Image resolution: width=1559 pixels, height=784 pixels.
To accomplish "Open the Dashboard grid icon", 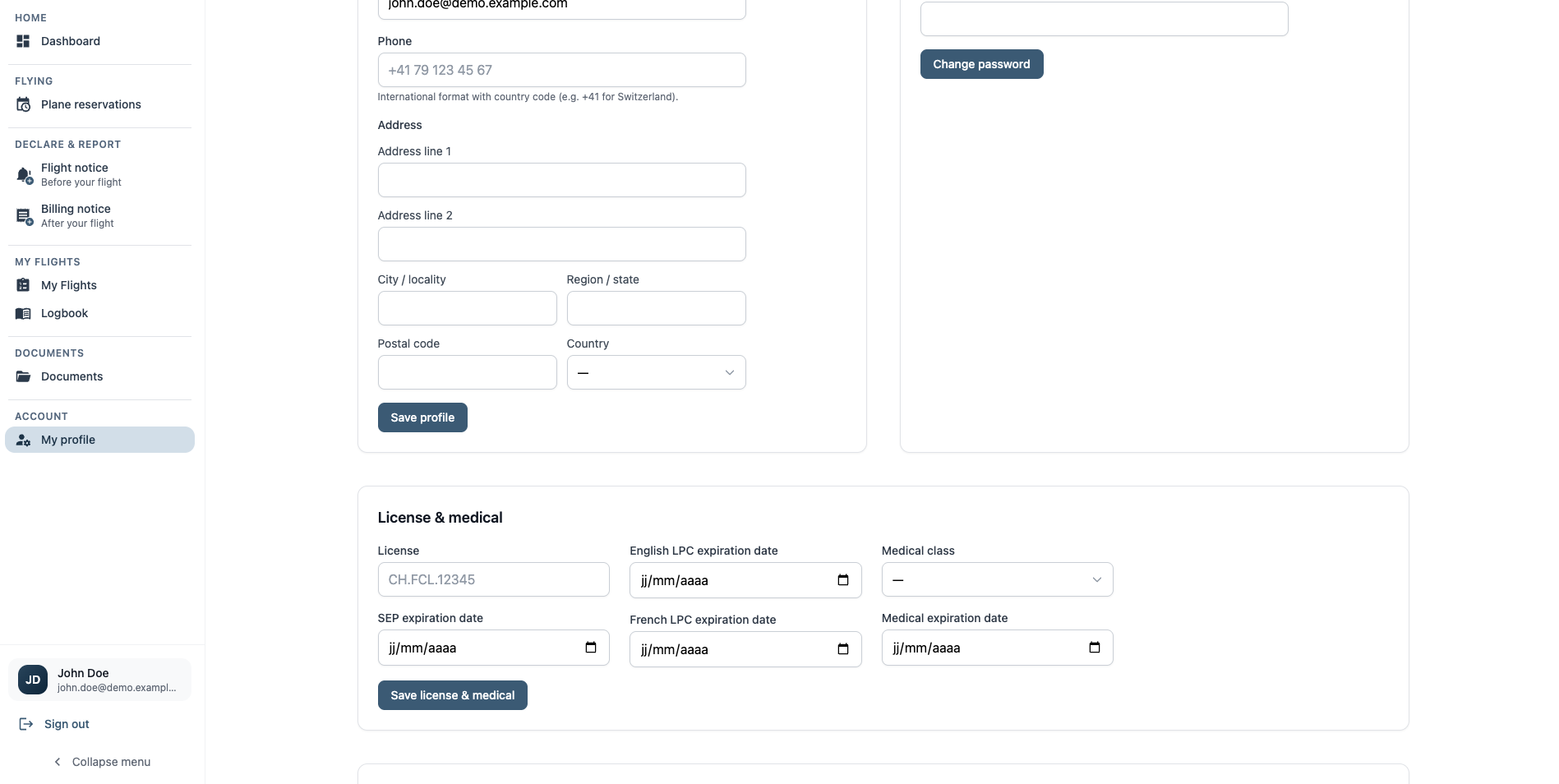I will click(23, 41).
